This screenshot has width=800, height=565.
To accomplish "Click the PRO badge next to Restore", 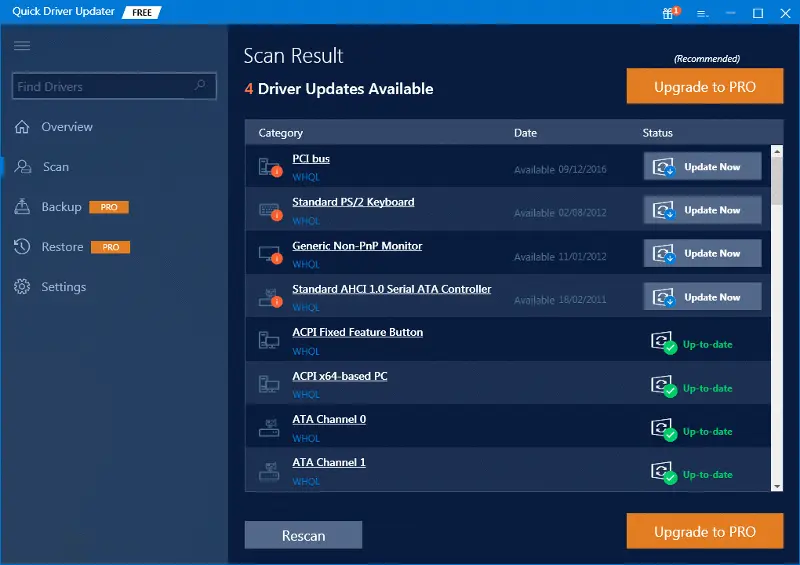I will point(110,247).
